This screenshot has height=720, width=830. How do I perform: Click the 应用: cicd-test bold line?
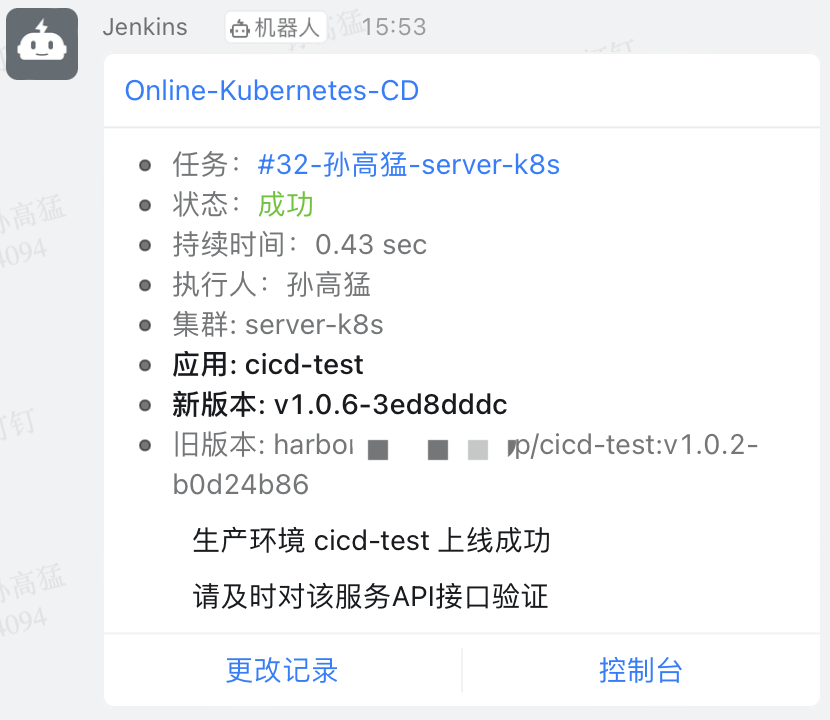[268, 365]
